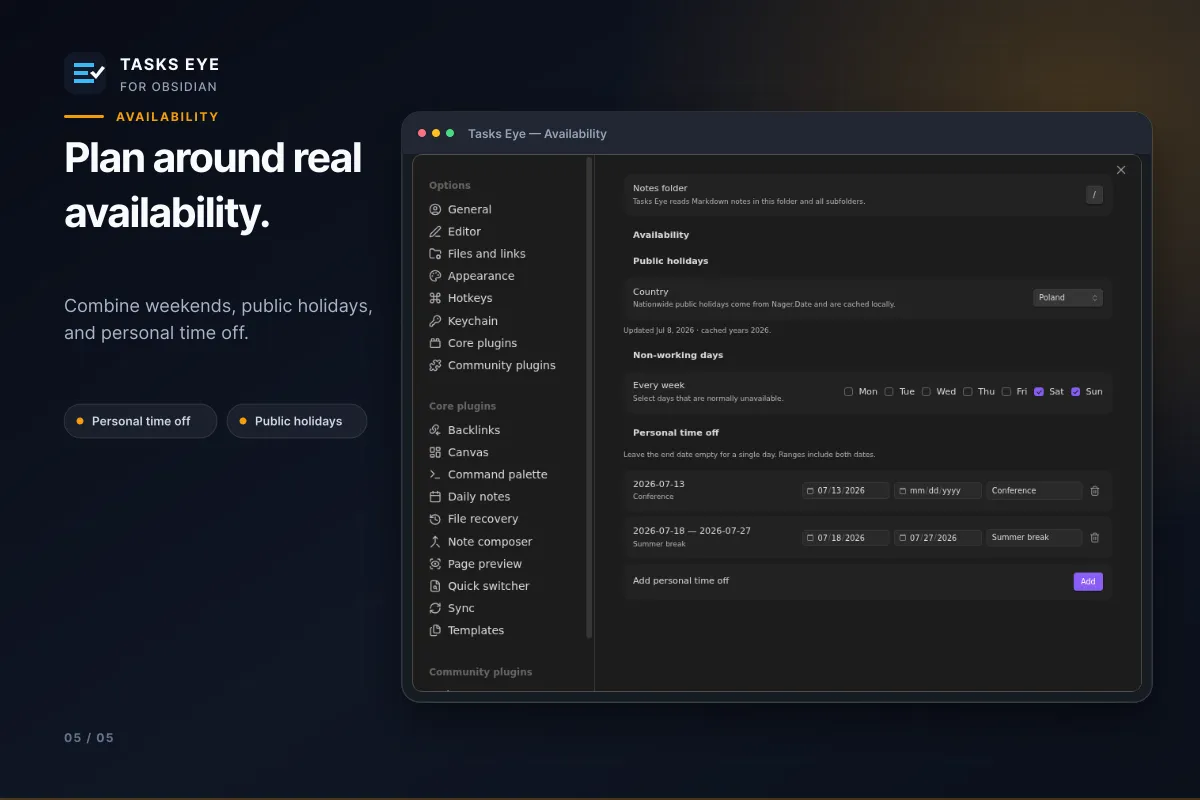Edit the Conference label text field
This screenshot has height=800, width=1200.
(1034, 491)
